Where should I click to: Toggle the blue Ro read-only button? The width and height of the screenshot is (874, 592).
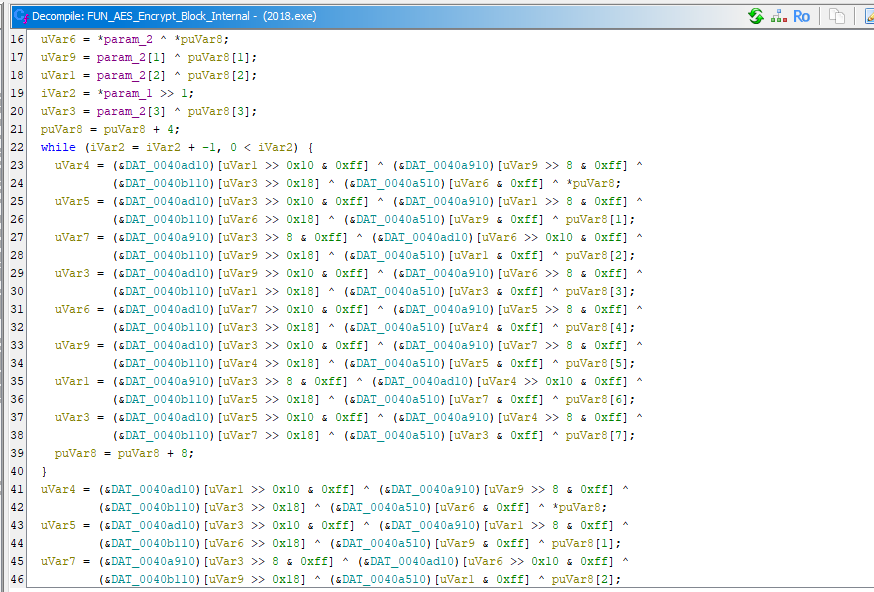click(x=801, y=16)
